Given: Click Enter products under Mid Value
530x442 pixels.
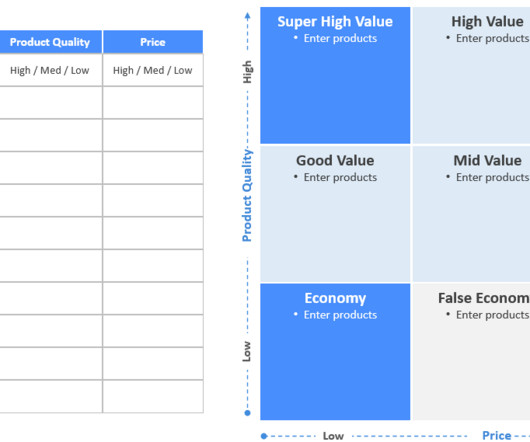Looking at the screenshot, I should point(492,177).
